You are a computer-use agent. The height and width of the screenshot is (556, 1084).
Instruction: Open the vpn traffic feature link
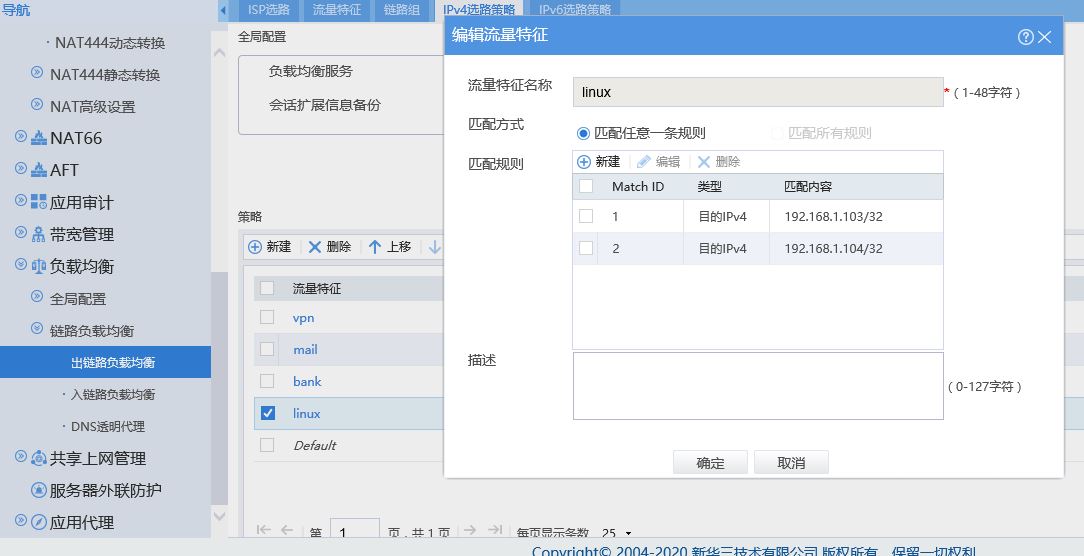(303, 317)
